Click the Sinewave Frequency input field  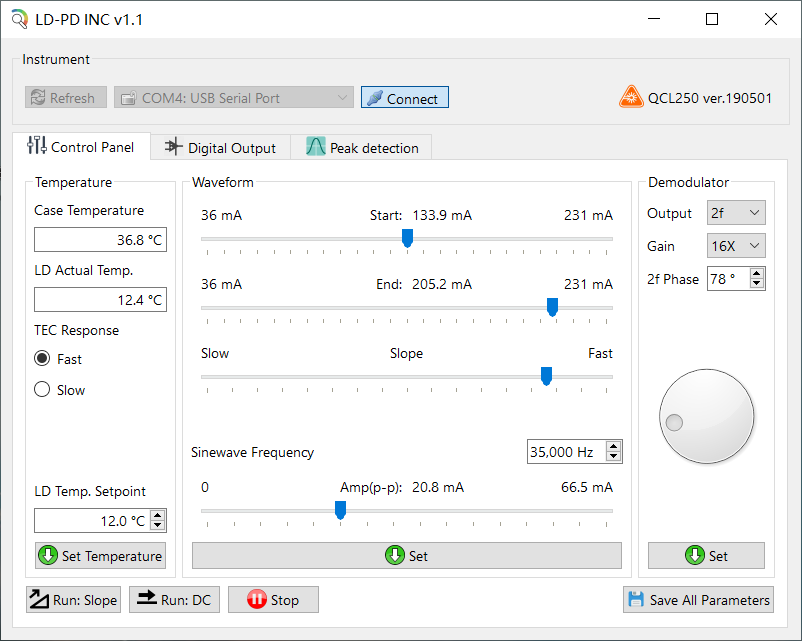click(x=565, y=452)
